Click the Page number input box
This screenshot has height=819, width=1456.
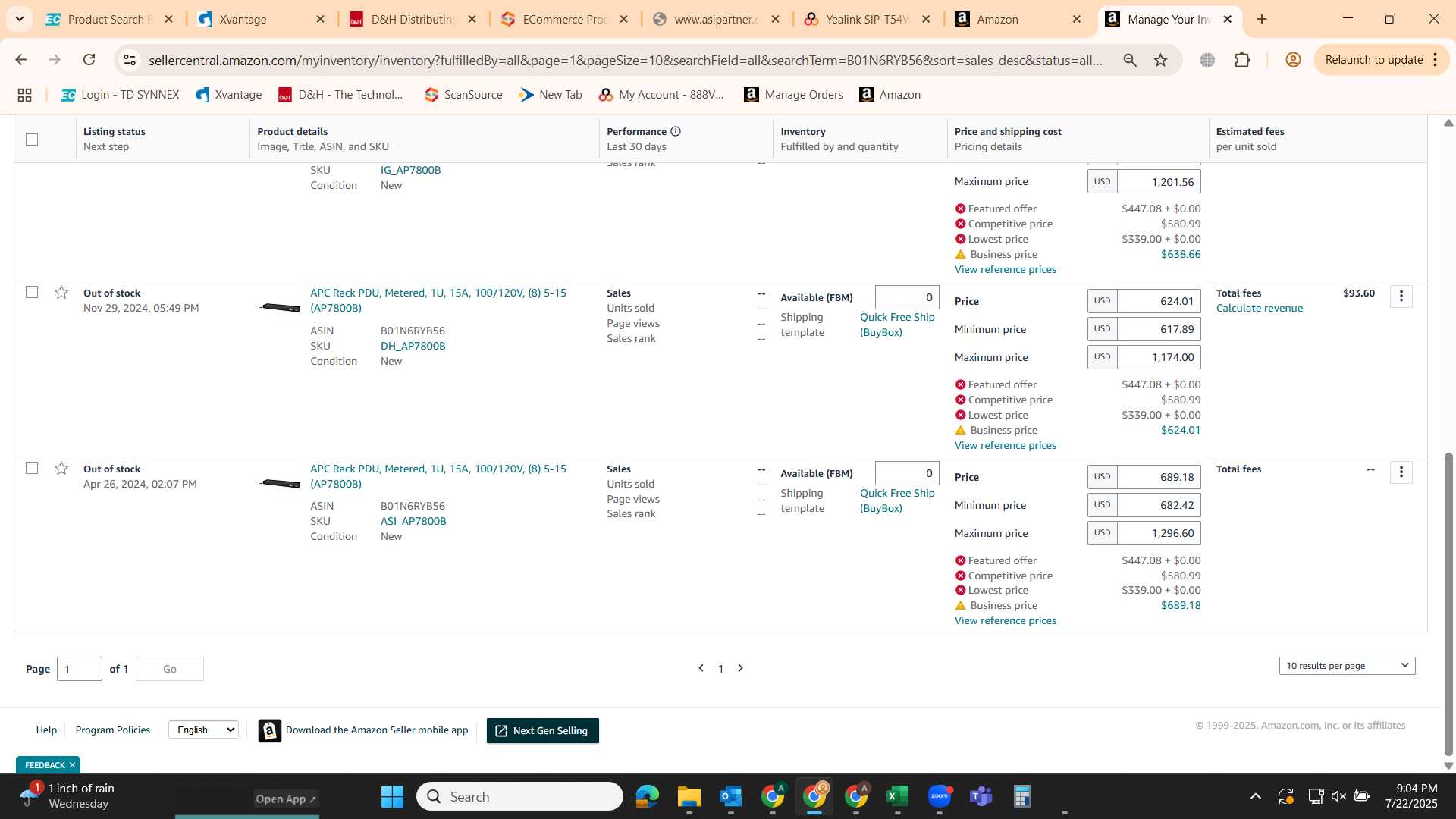click(80, 669)
